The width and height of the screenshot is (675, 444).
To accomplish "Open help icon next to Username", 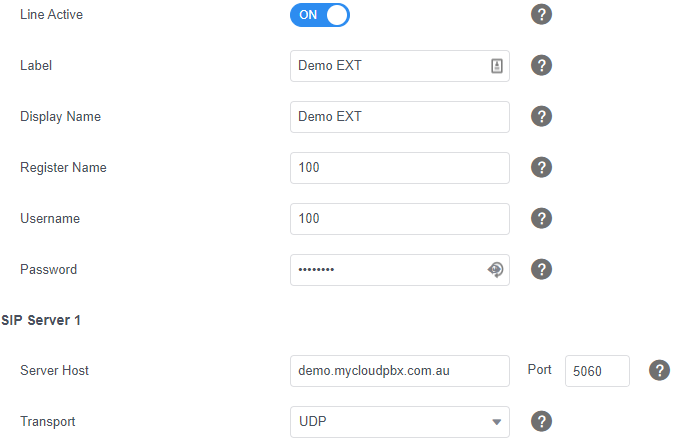I will [x=541, y=218].
